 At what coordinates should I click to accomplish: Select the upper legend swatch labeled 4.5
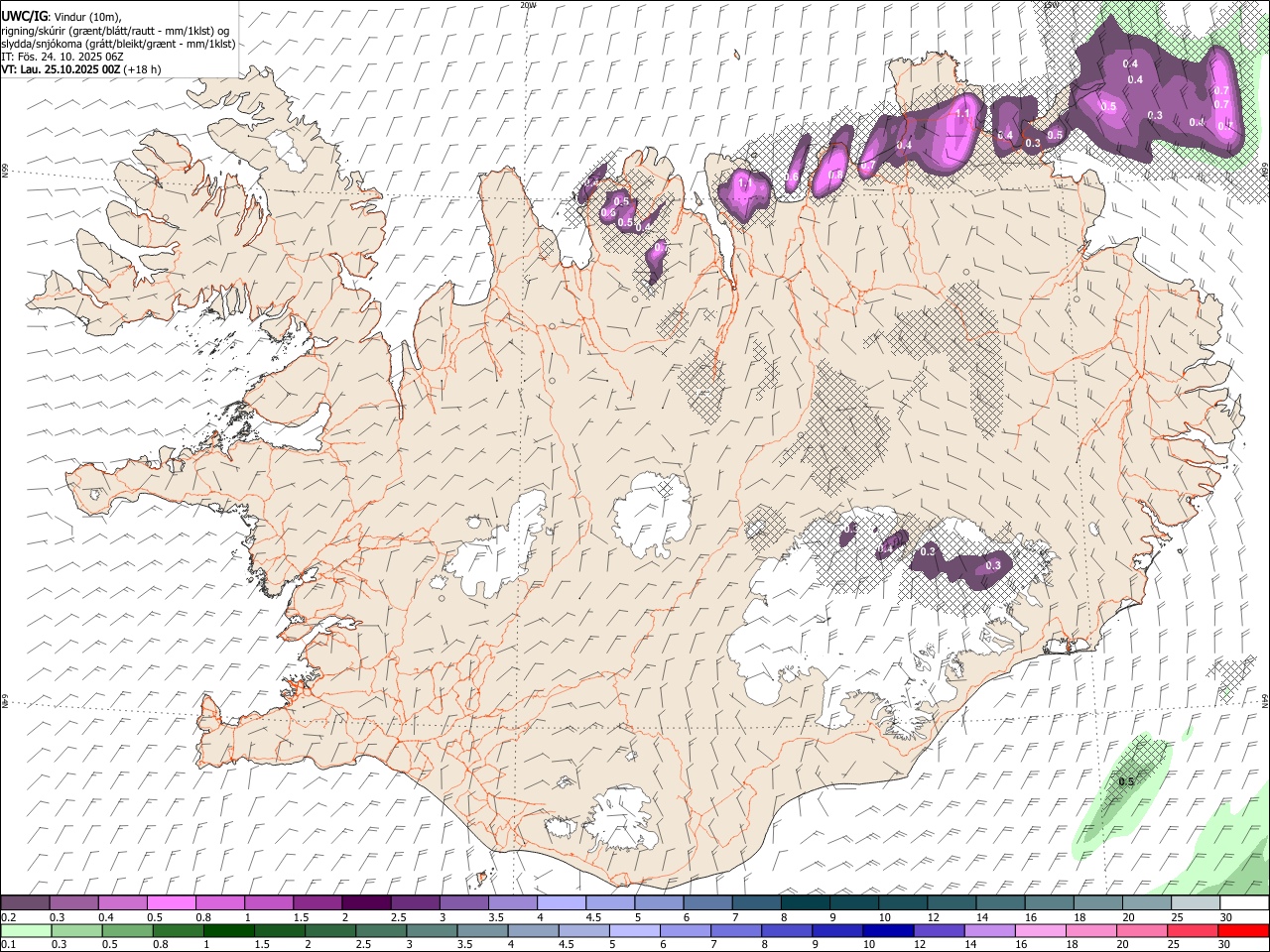(x=610, y=903)
